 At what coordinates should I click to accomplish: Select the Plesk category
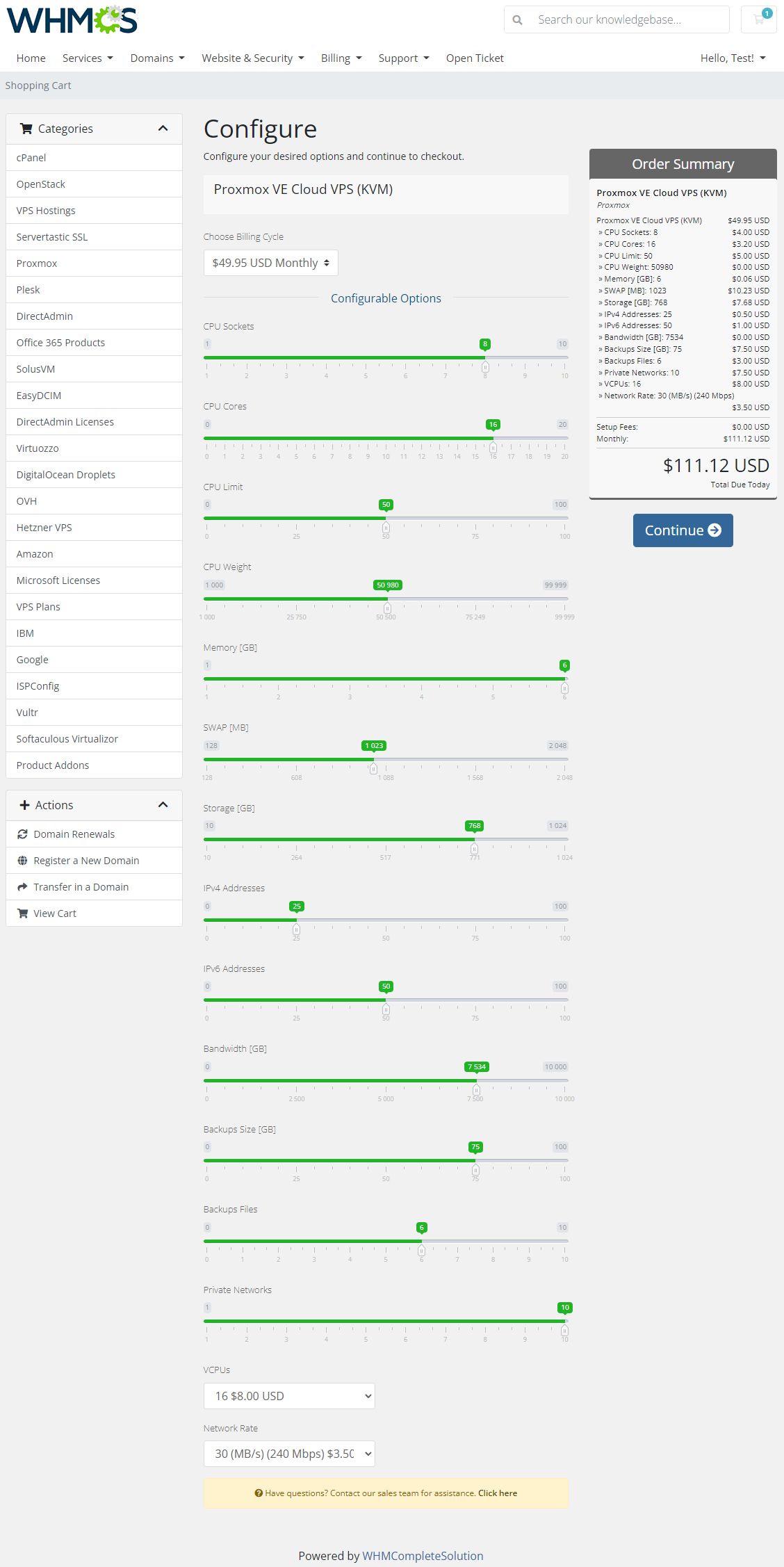click(x=94, y=290)
